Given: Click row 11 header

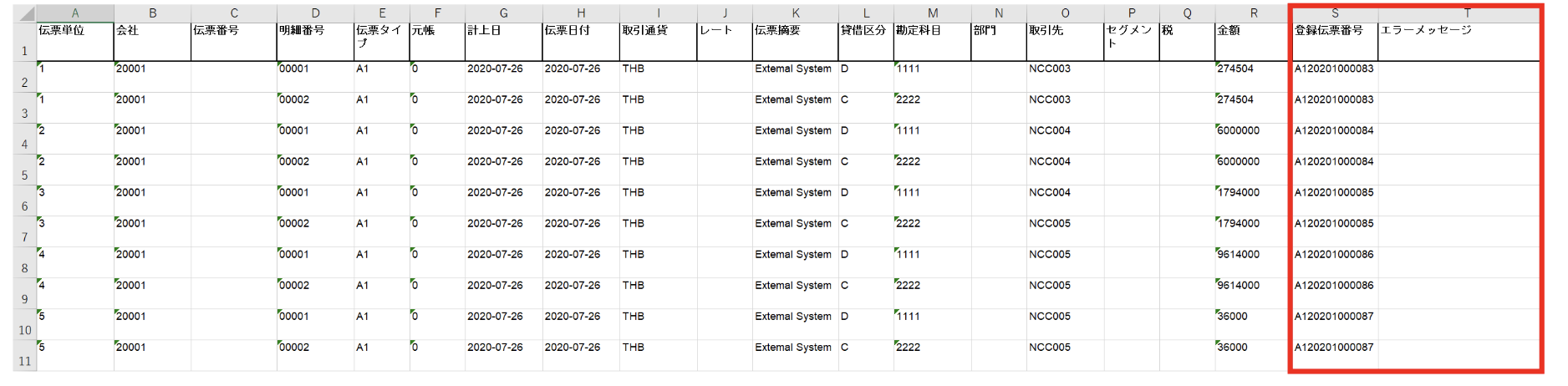Looking at the screenshot, I should tap(24, 361).
